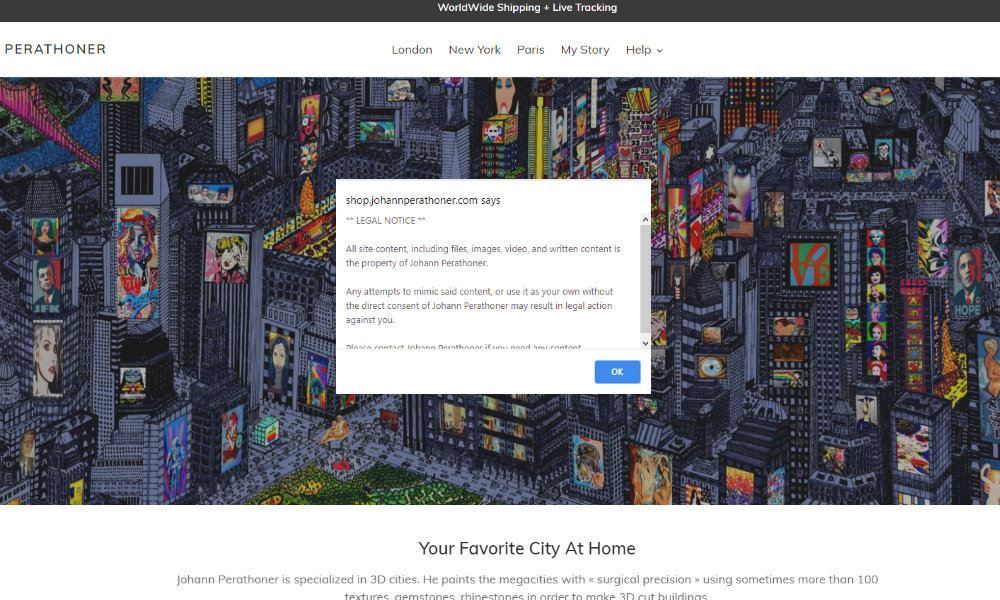1000x600 pixels.
Task: Click the dialog scrollbar up arrow
Action: pos(645,219)
